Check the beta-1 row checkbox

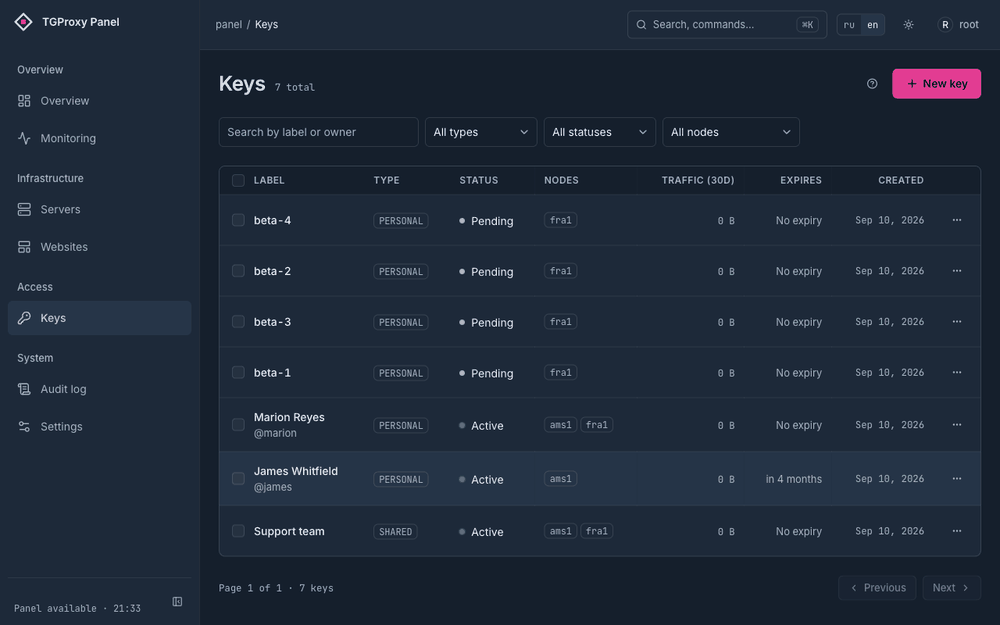click(238, 372)
